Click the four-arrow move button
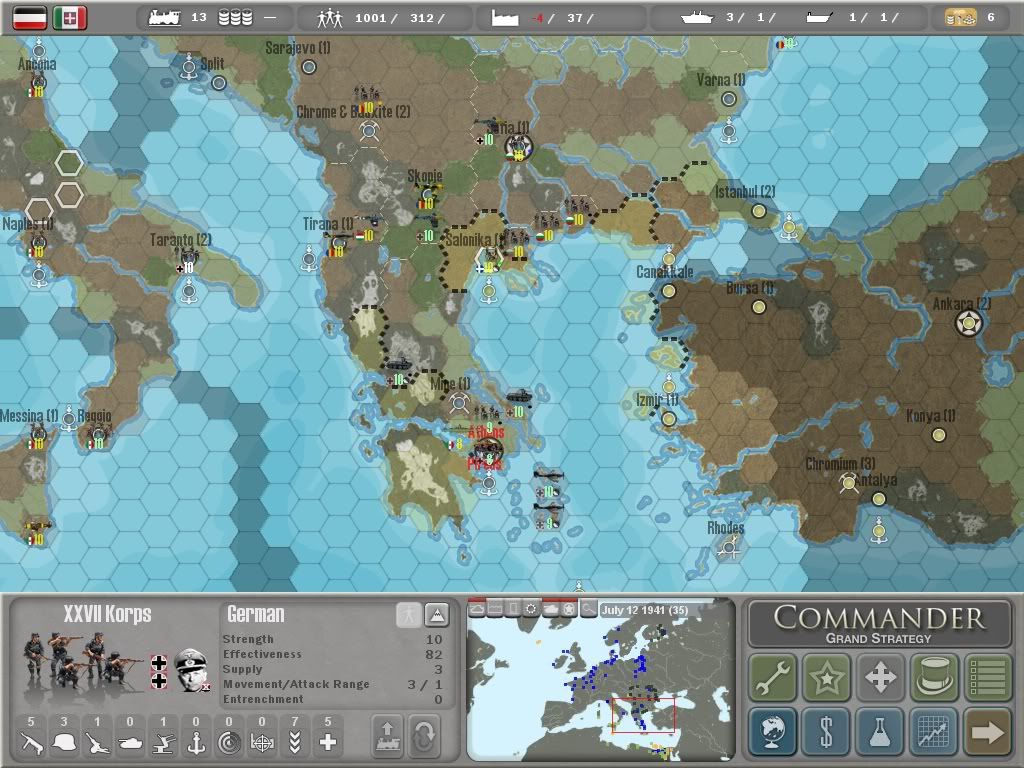 click(x=880, y=677)
